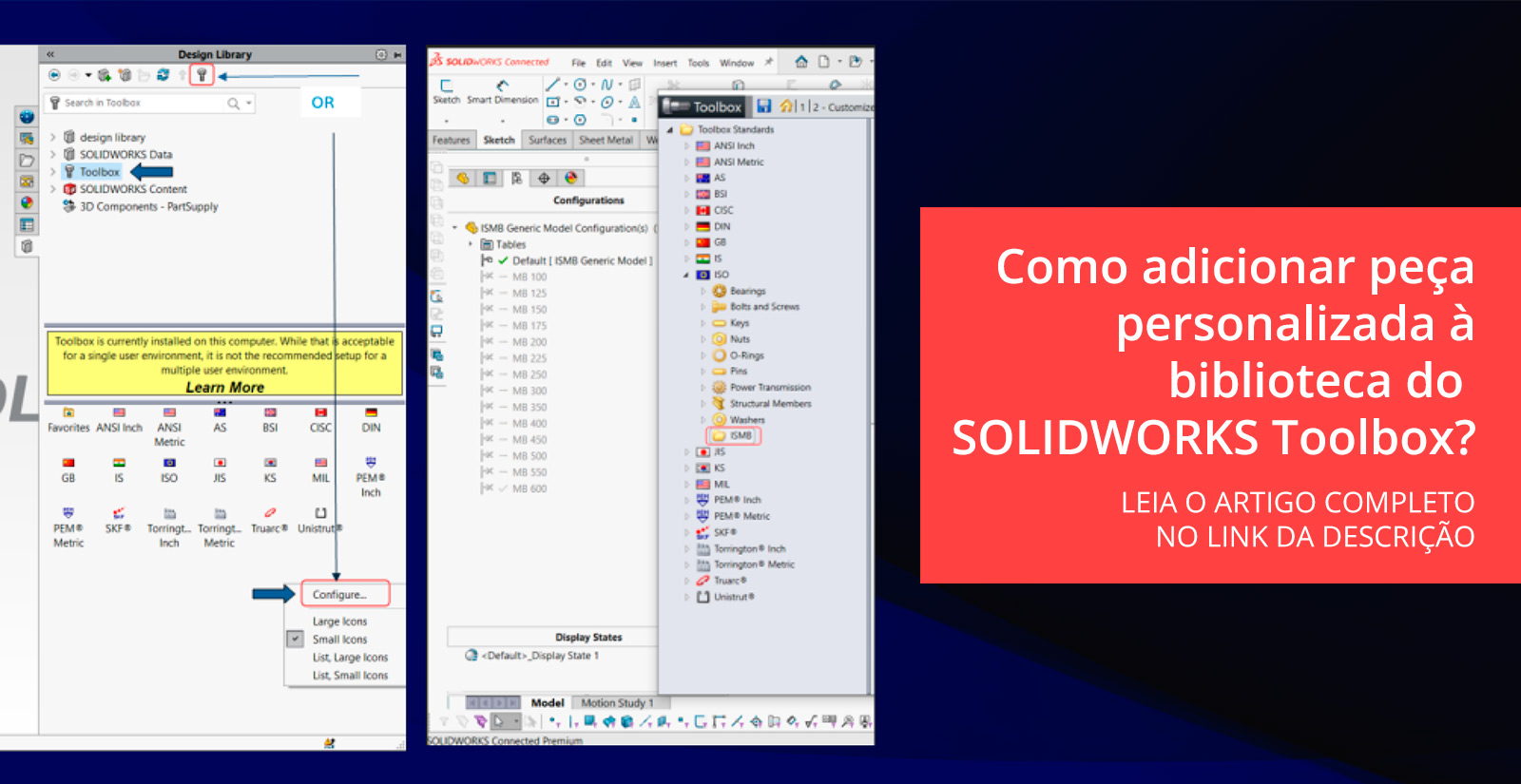Switch to the Surfaces tab

548,140
